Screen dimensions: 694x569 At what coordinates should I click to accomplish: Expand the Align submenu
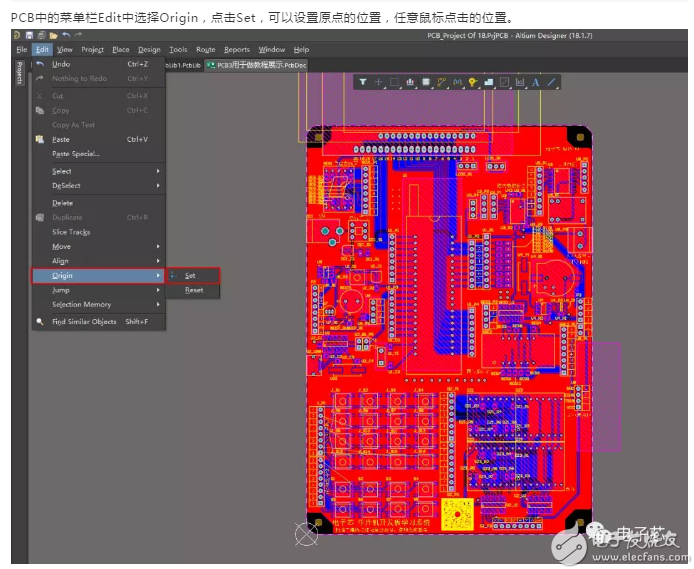pos(99,261)
